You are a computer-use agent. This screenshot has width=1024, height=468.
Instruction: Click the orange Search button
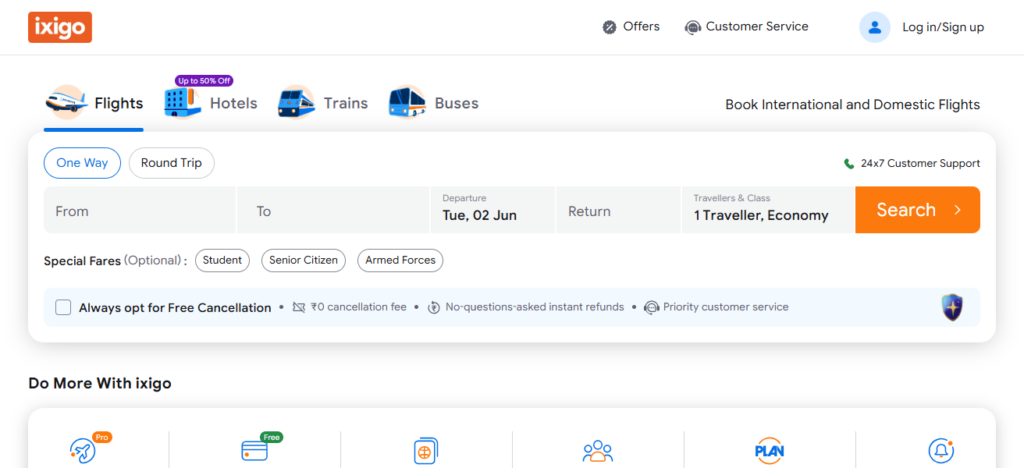(918, 210)
